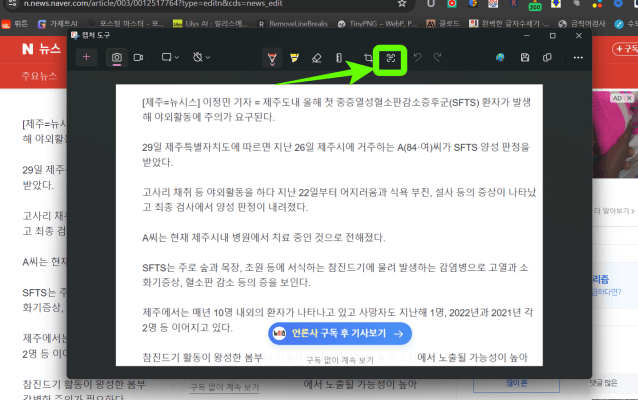
Task: Start a new capture with the plus button
Action: point(86,57)
